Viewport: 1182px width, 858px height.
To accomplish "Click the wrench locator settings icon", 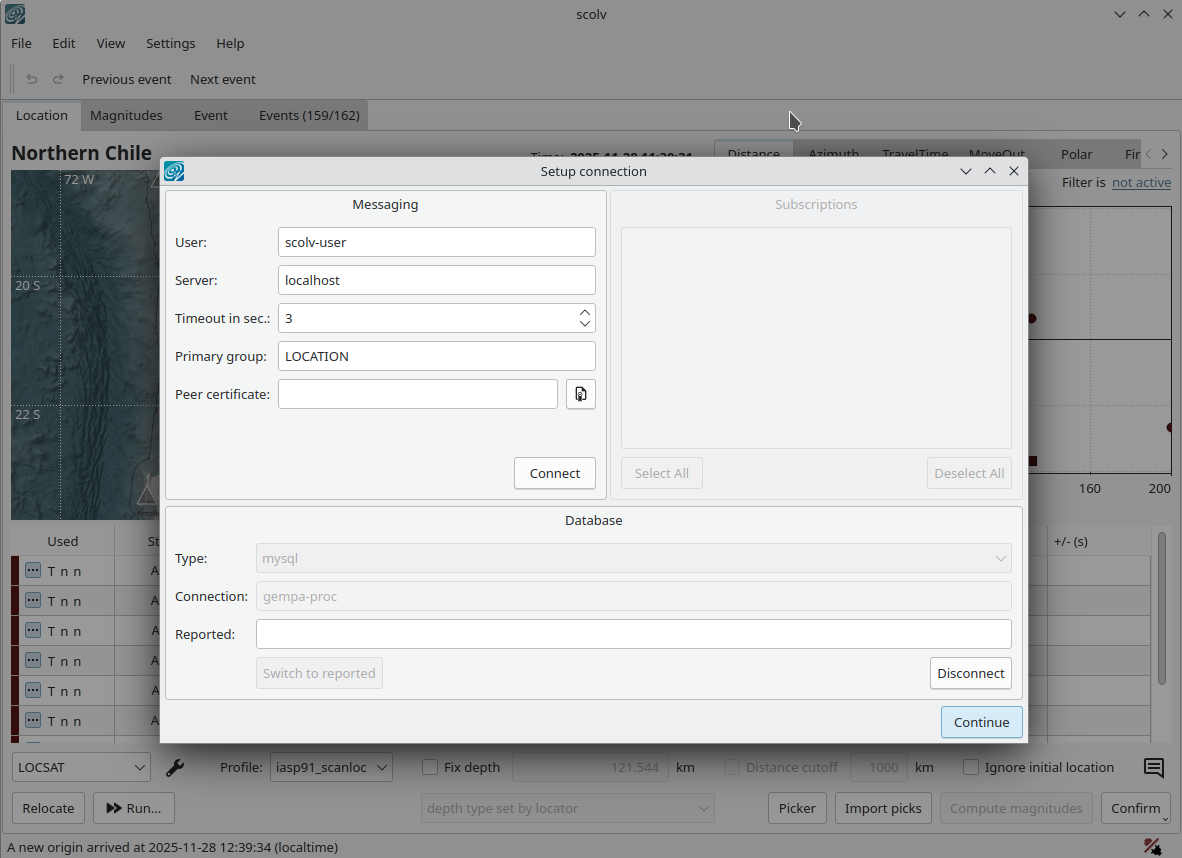I will click(174, 768).
